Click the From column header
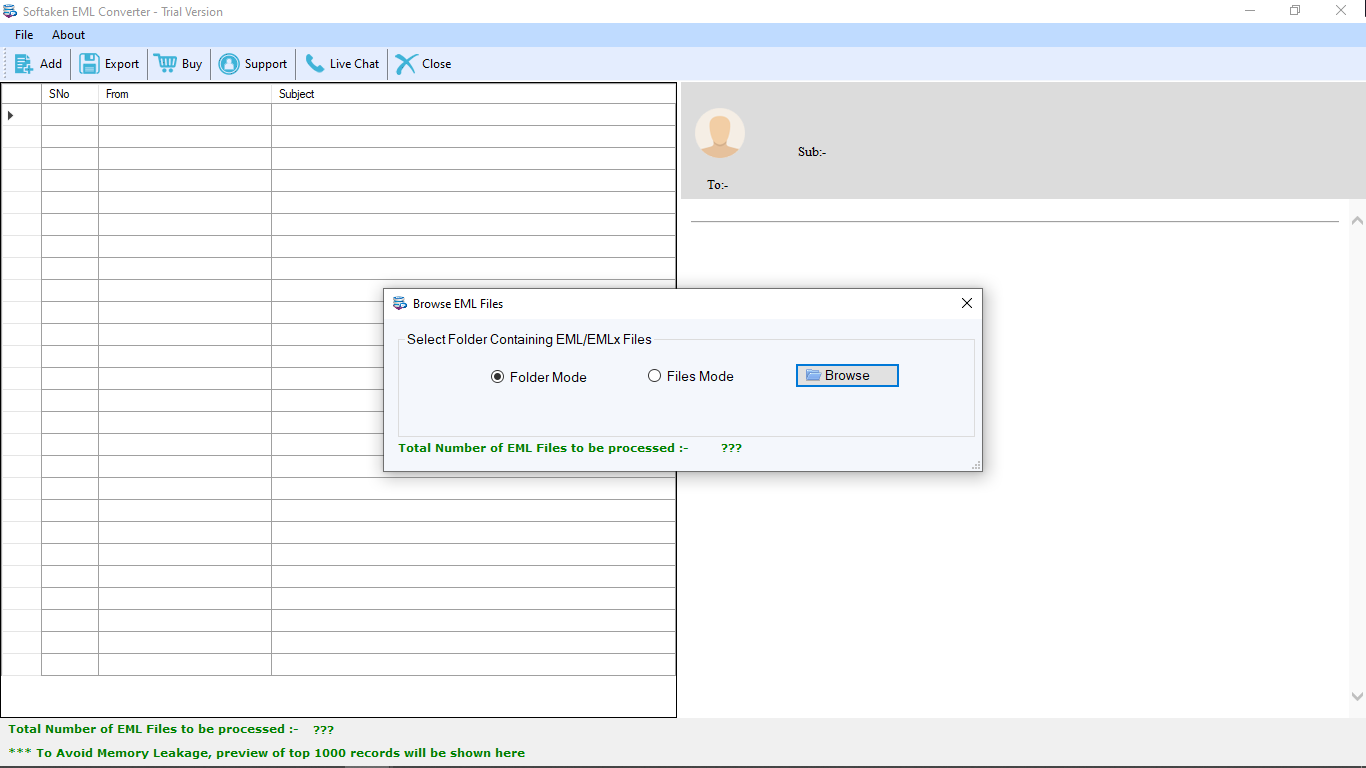Screen dimensions: 1366x768 coord(185,94)
